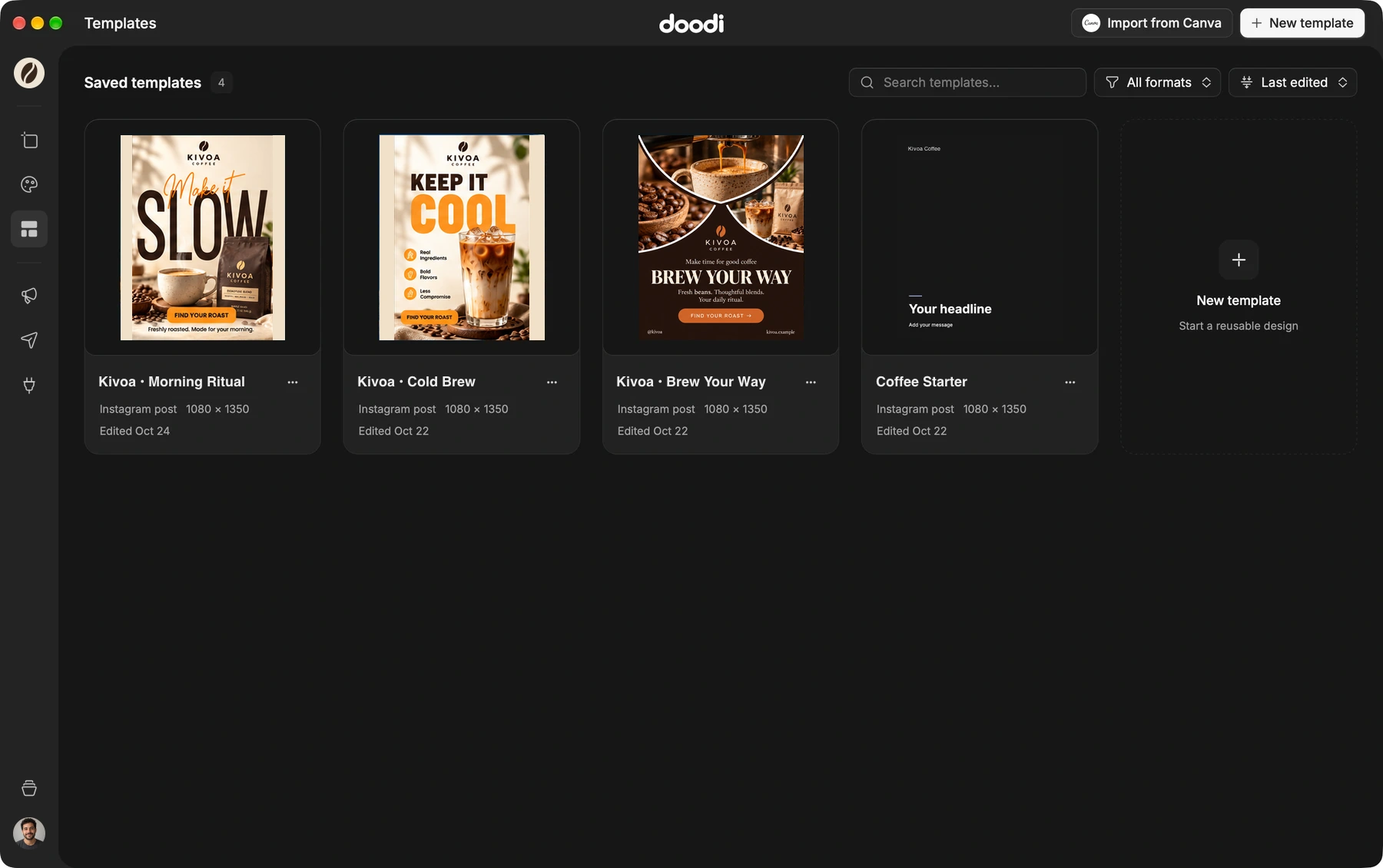The height and width of the screenshot is (868, 1383).
Task: Click the coffee cup icon near bottom of sidebar
Action: (x=29, y=788)
